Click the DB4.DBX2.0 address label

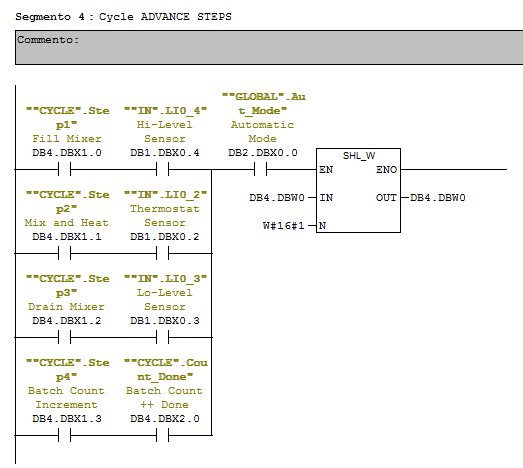click(165, 419)
